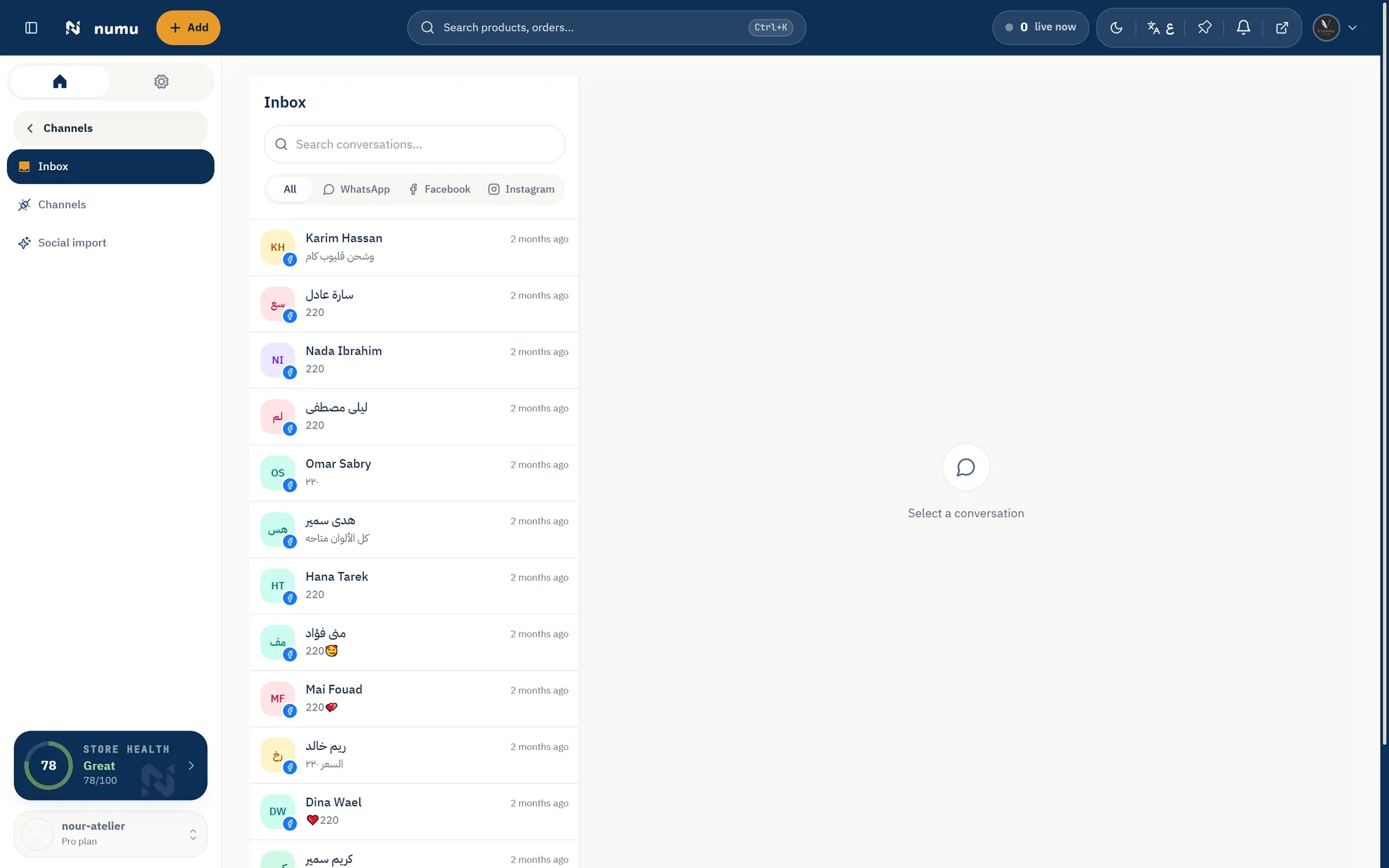The image size is (1389, 868).
Task: Click the Social import sparkle icon
Action: (24, 243)
